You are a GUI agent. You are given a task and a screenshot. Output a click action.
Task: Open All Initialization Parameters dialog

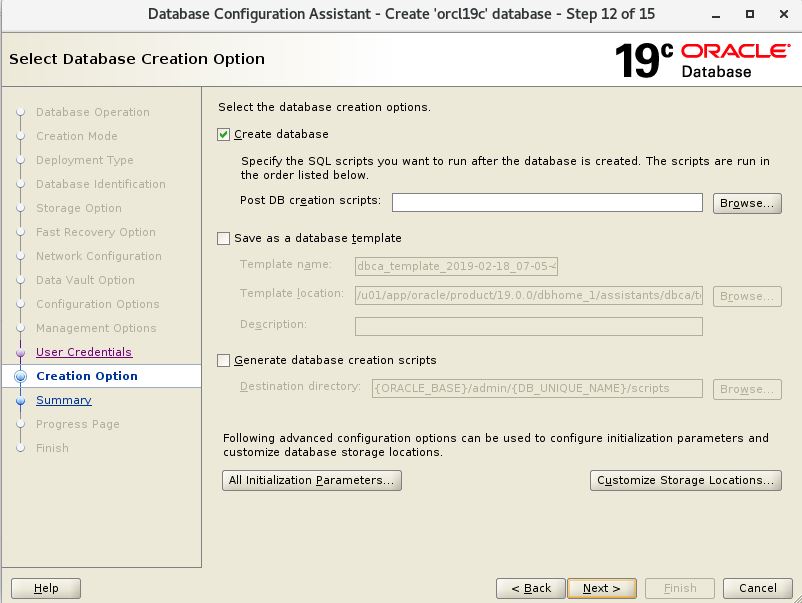tap(311, 480)
